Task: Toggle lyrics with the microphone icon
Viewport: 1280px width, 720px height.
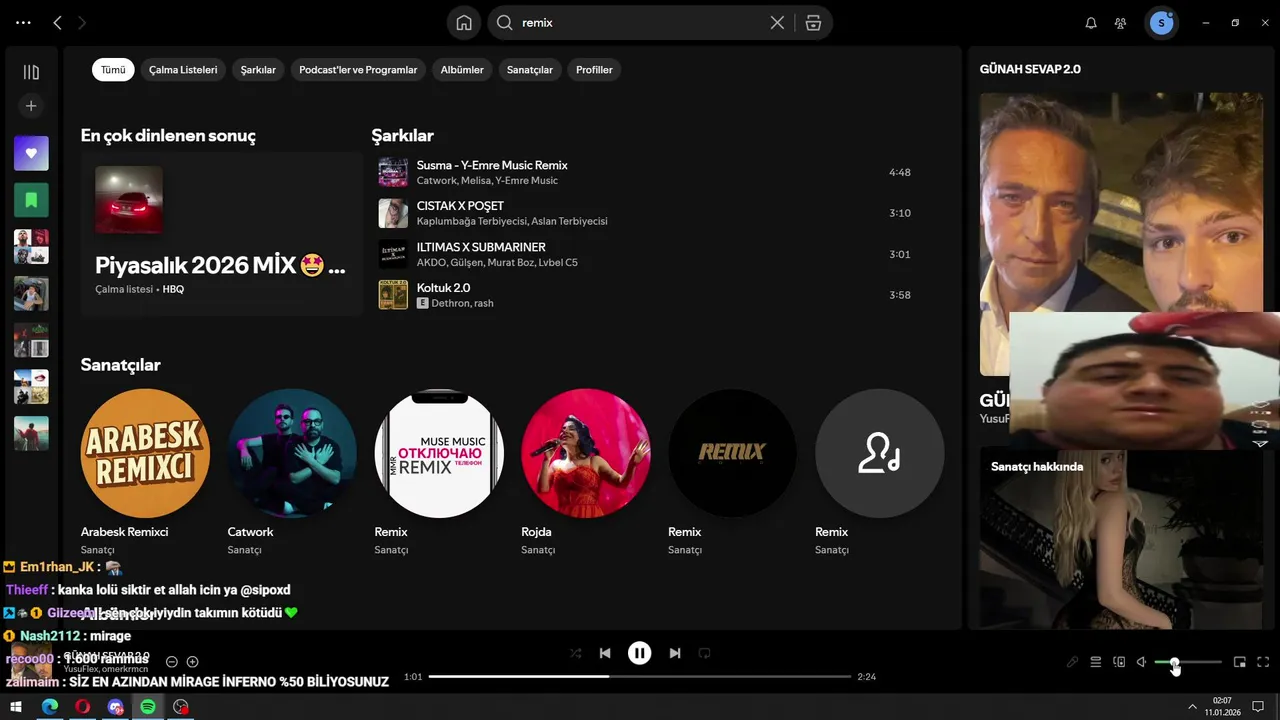Action: [1072, 662]
